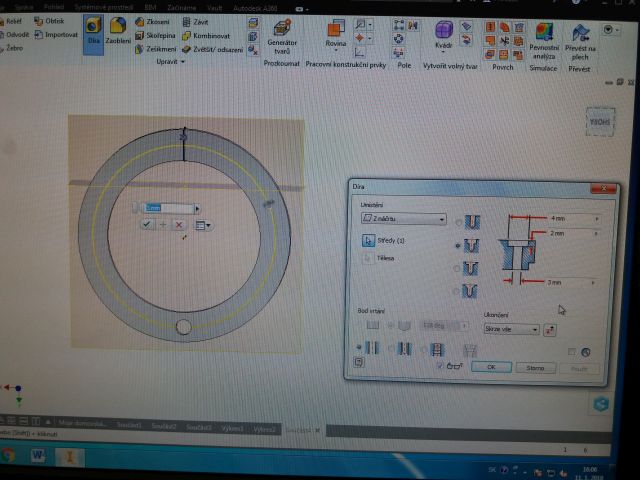640x480 pixels.
Task: Confirm with green checkmark in mini toolbar
Action: point(147,226)
